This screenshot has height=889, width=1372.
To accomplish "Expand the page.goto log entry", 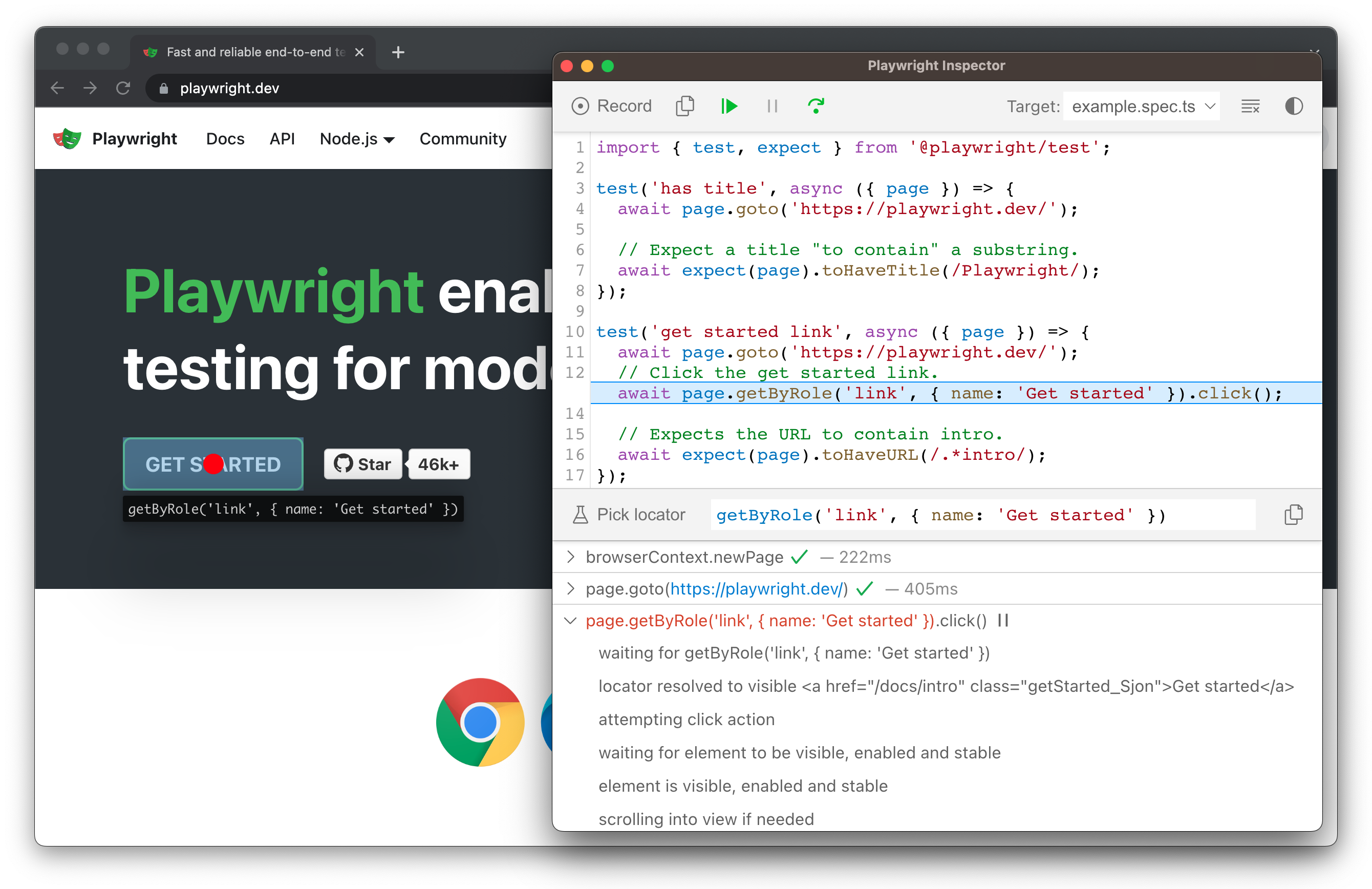I will point(571,589).
